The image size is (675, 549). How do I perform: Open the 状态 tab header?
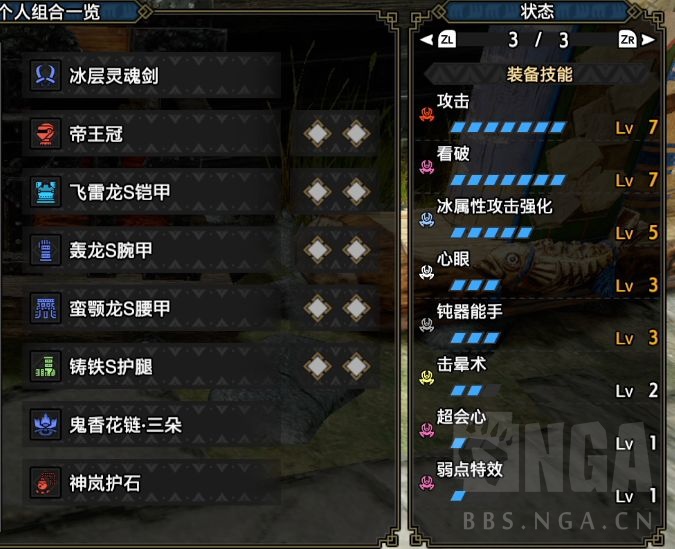[x=537, y=12]
